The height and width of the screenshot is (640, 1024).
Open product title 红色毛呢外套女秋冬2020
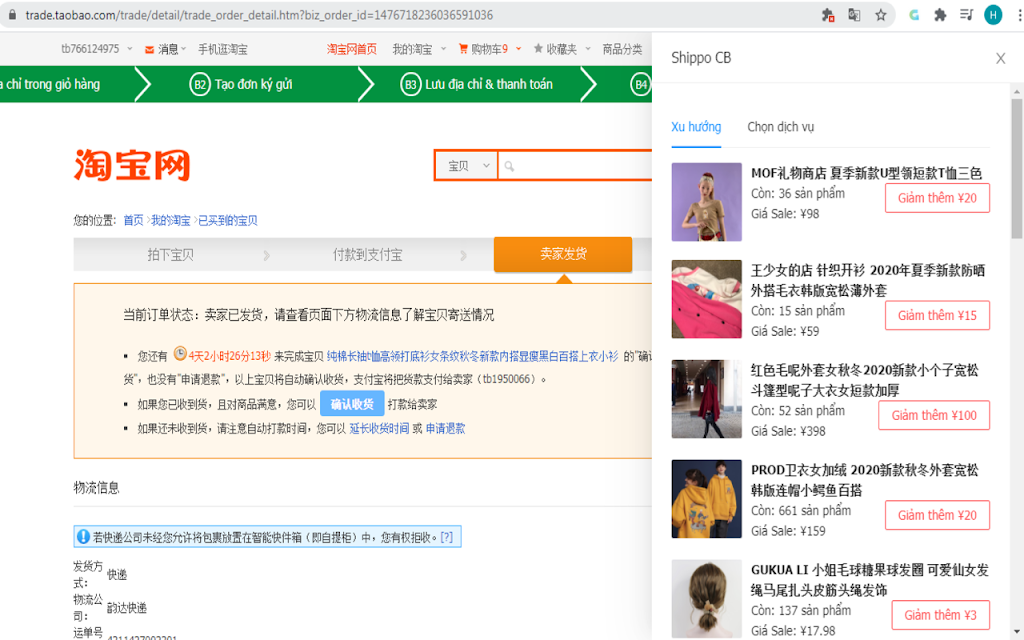click(865, 380)
